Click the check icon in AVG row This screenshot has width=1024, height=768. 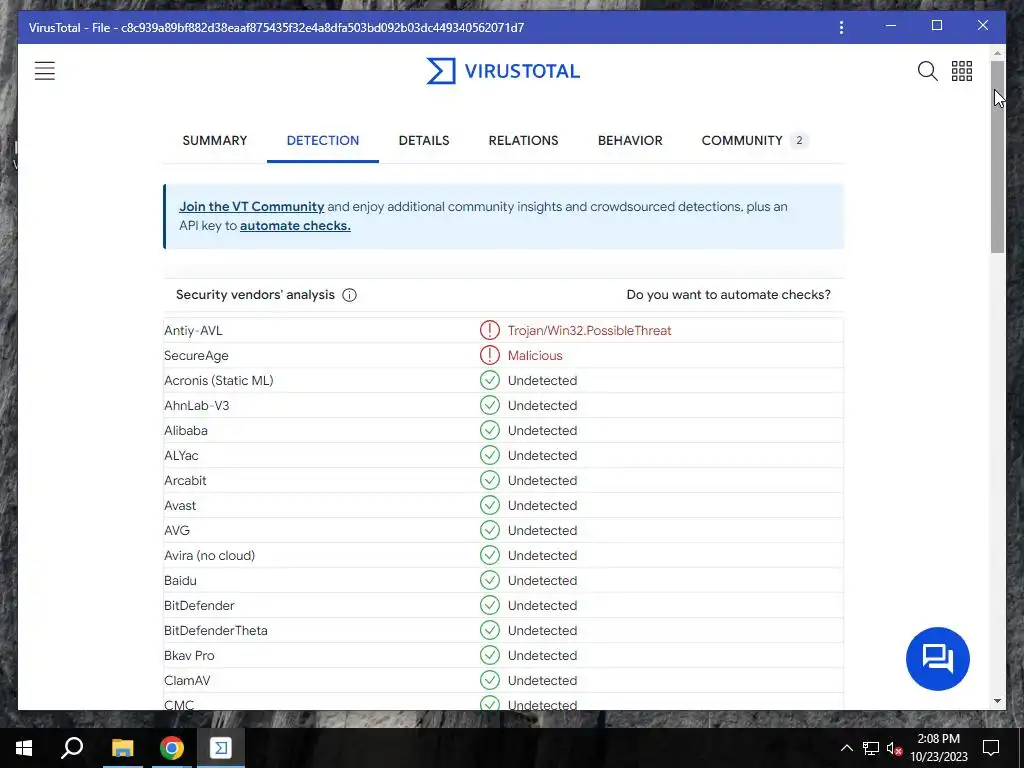click(489, 530)
